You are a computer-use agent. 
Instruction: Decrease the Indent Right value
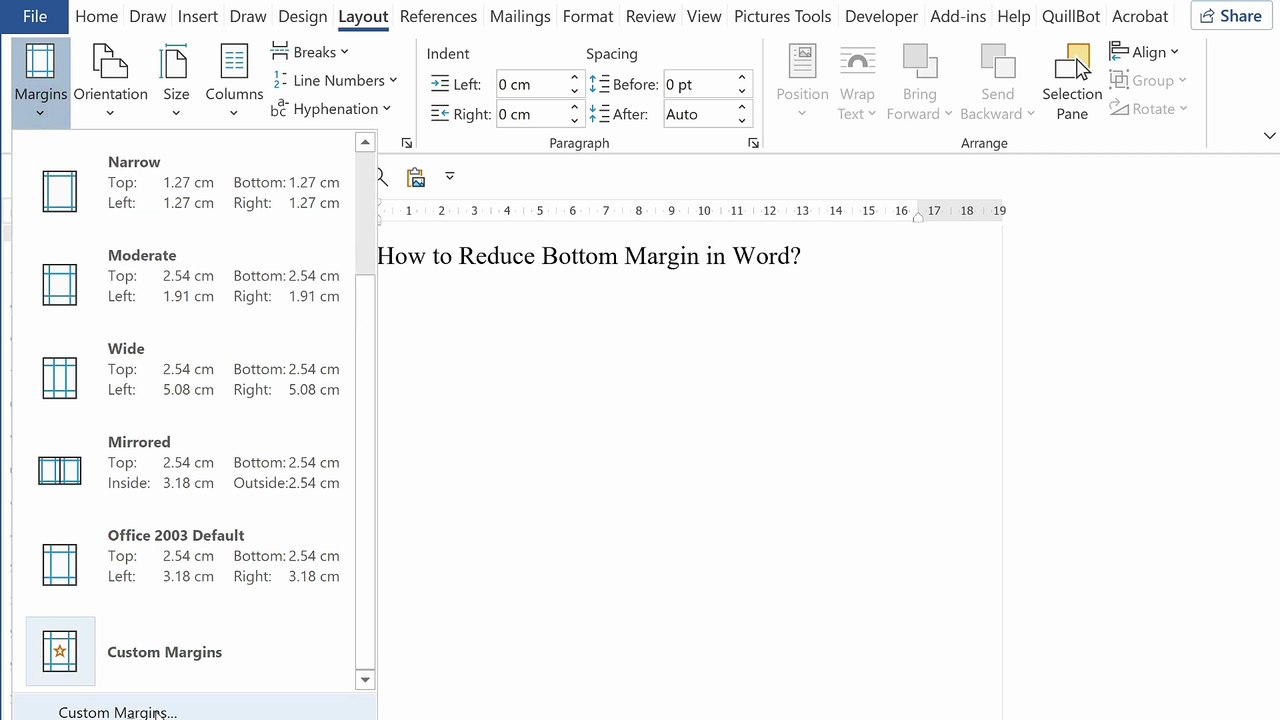tap(574, 120)
